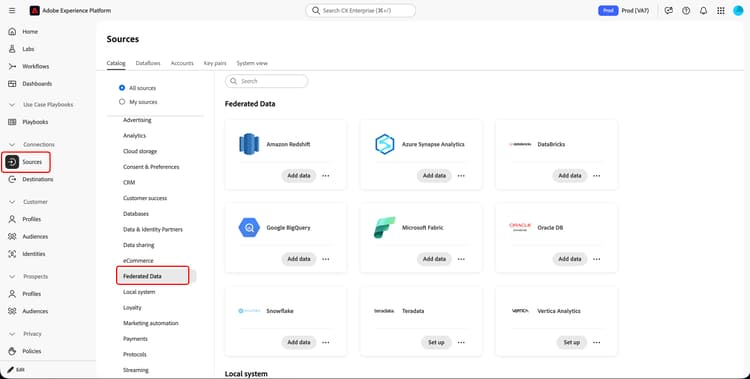Open more options for Azure Synapse Analytics
The width and height of the screenshot is (750, 379).
[461, 176]
